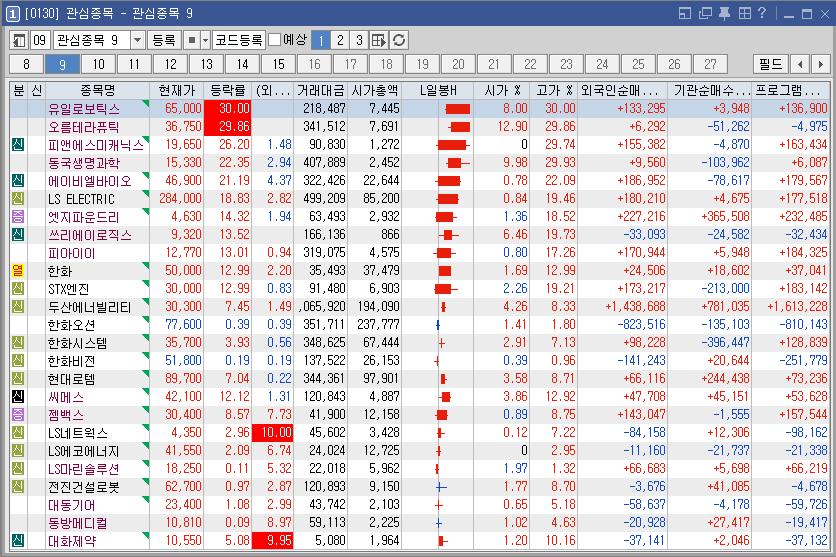Sort by the 시가총액 column header
Viewport: 836px width, 557px height.
pyautogui.click(x=374, y=90)
